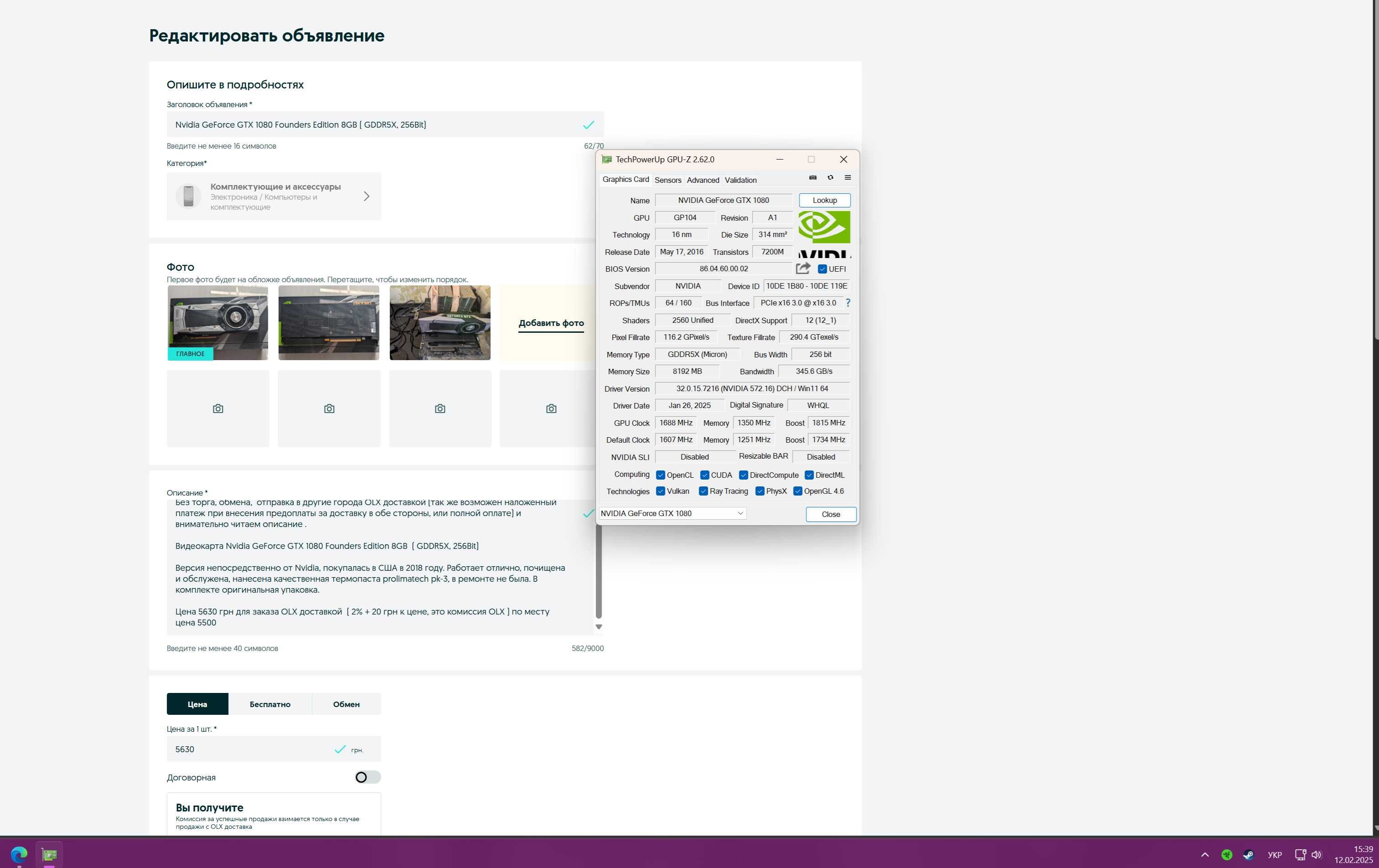
Task: Switch to the Graphics Card tab
Action: click(x=625, y=180)
